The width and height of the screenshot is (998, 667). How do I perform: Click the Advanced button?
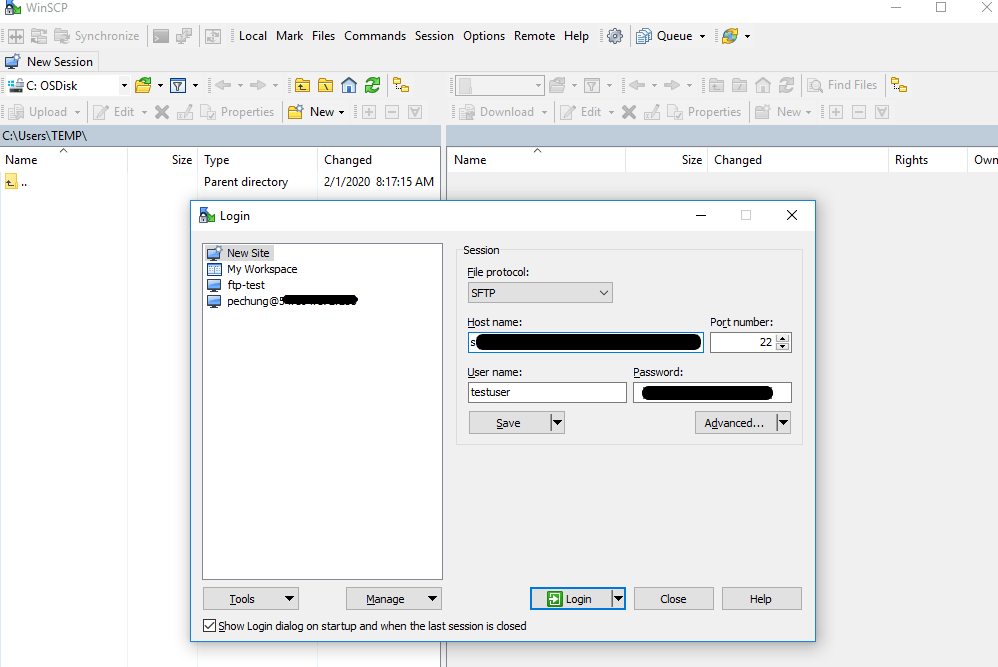point(736,422)
